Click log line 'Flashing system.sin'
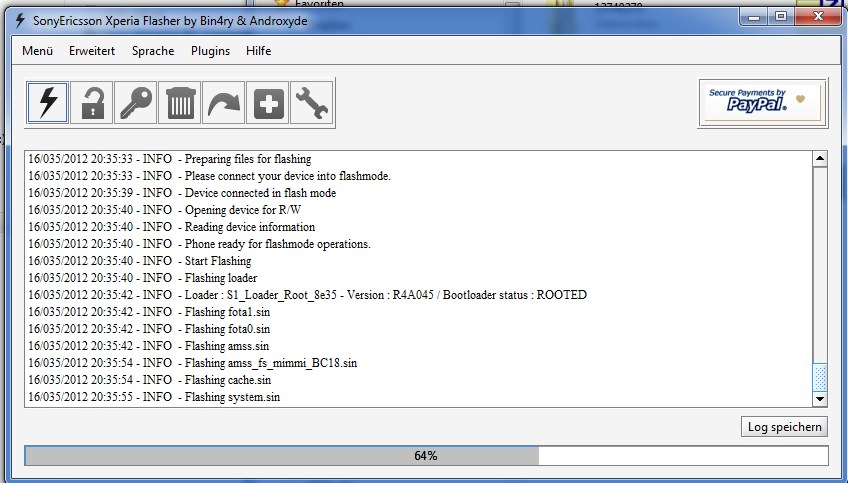 coord(154,397)
